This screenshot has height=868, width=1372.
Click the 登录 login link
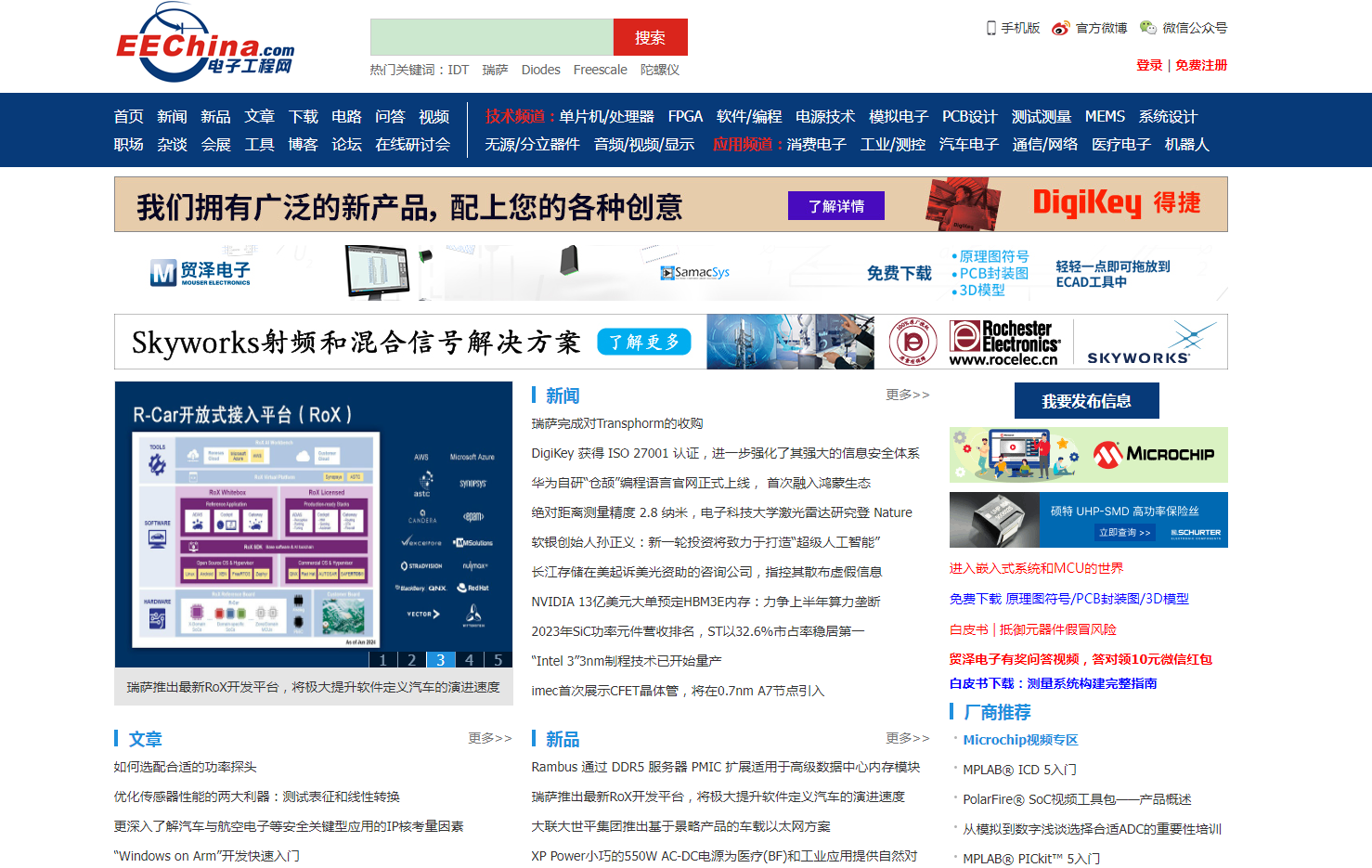point(1149,65)
